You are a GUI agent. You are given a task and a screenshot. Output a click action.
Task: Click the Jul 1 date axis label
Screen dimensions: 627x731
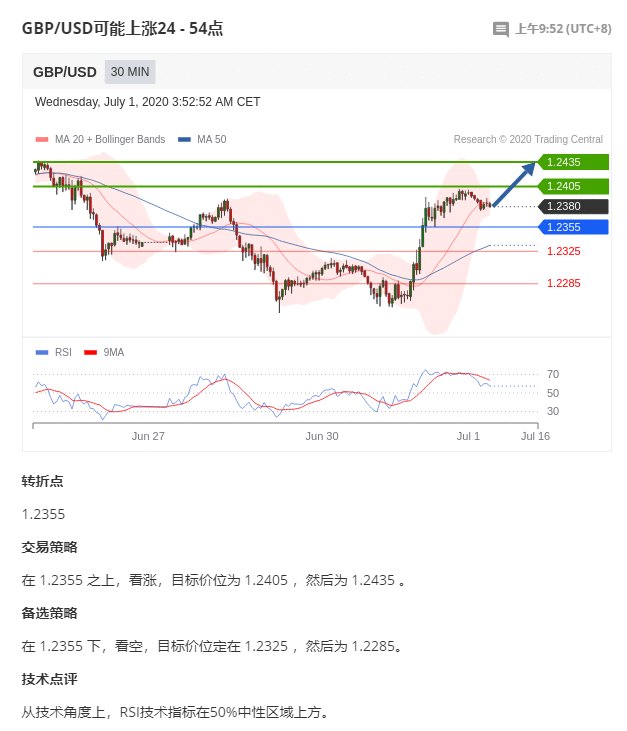[x=468, y=436]
